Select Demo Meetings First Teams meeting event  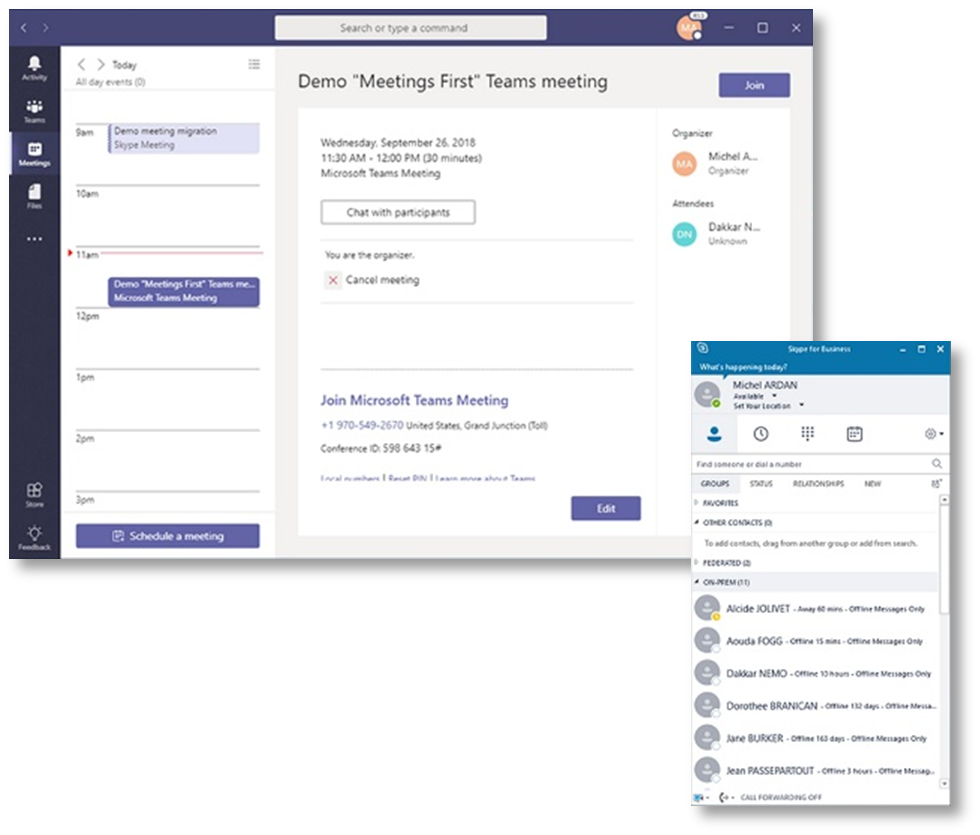[x=184, y=291]
